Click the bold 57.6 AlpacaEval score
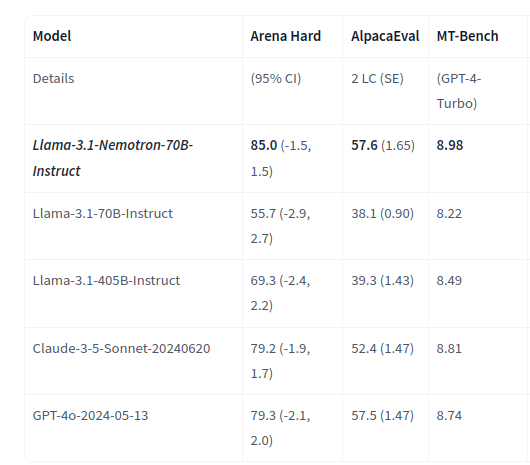The height and width of the screenshot is (465, 530). pyautogui.click(x=364, y=145)
